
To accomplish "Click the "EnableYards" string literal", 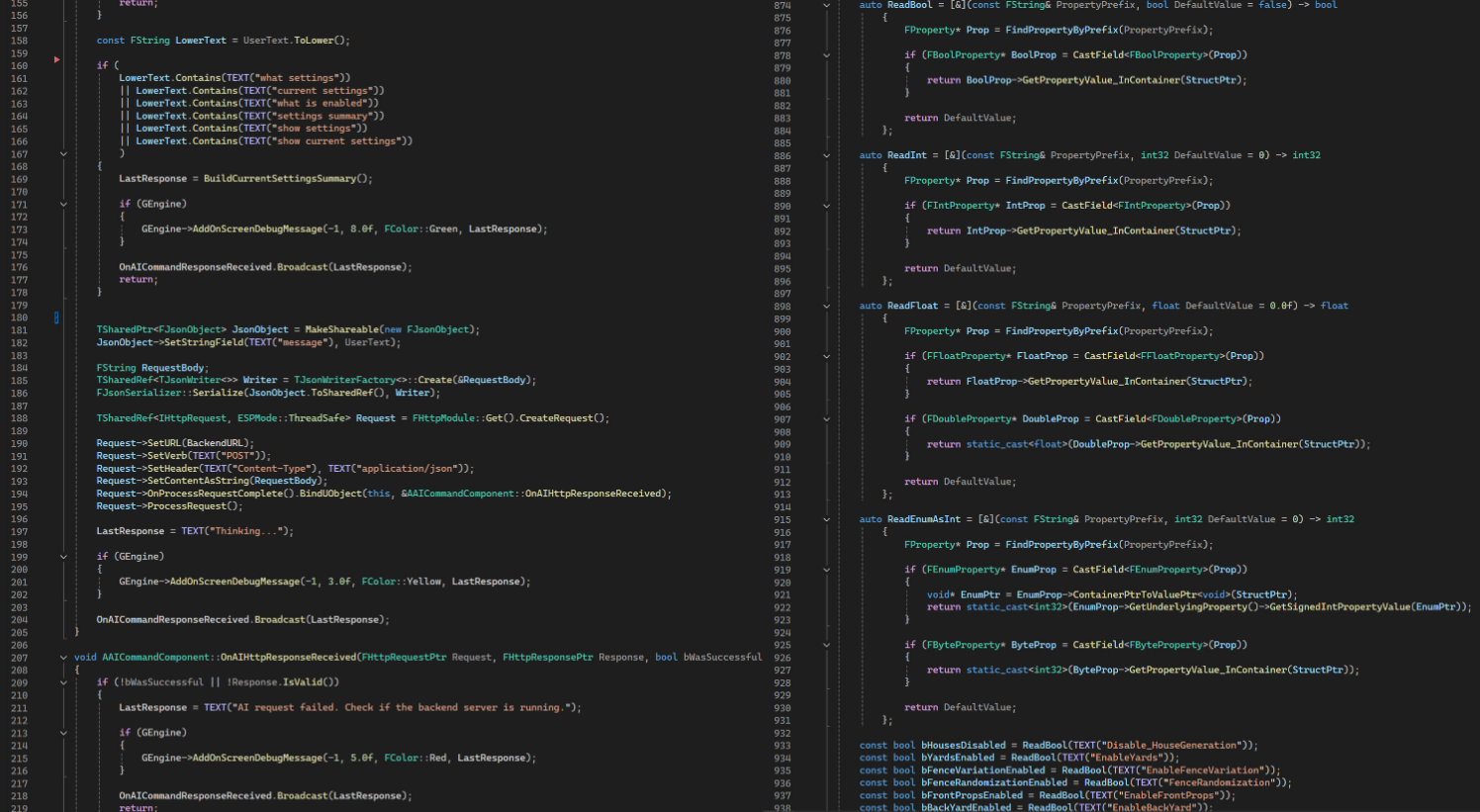I will (x=1131, y=758).
